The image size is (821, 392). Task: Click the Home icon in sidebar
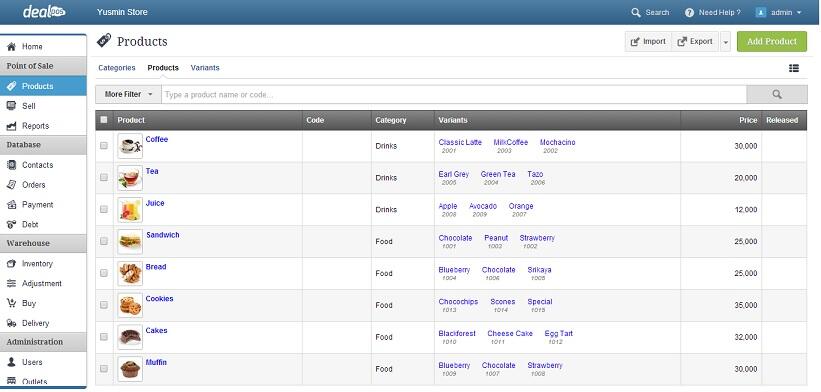(x=11, y=47)
